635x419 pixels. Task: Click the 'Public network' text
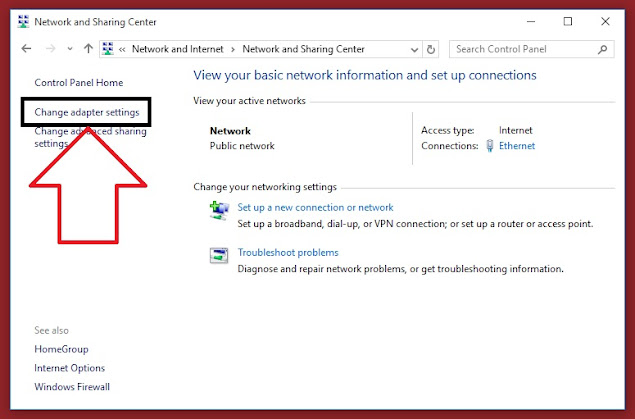tap(242, 146)
